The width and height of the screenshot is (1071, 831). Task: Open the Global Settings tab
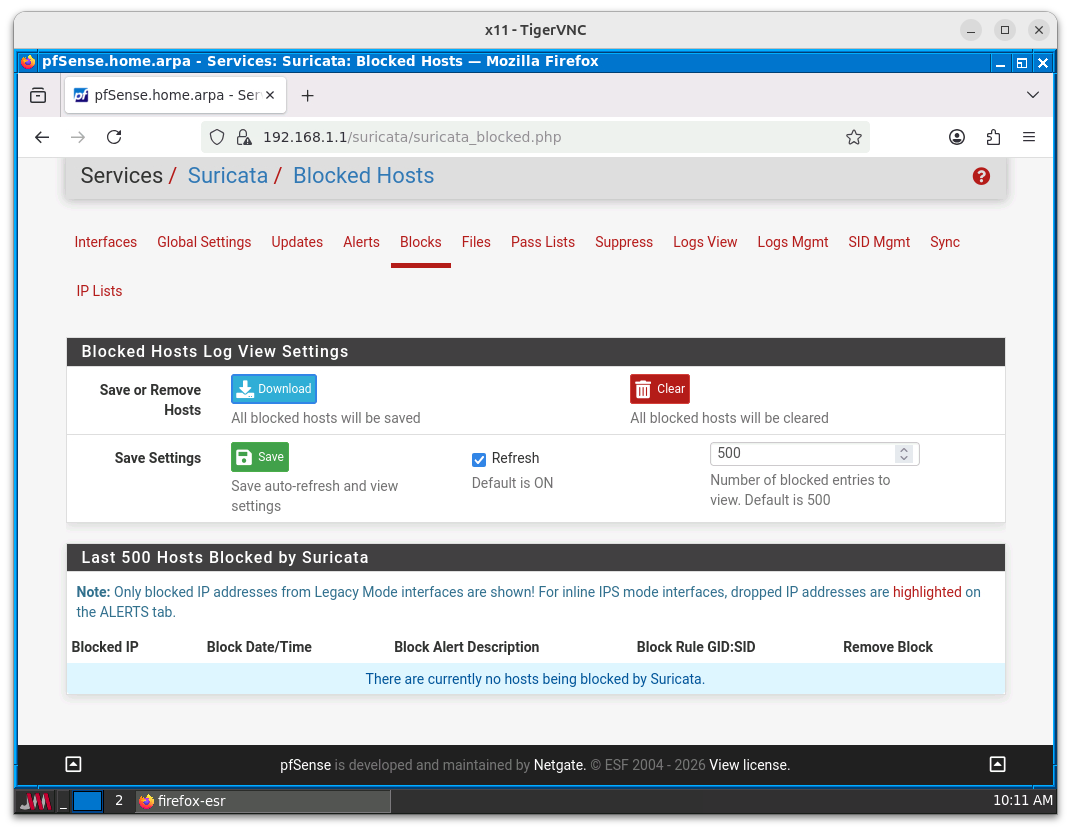pyautogui.click(x=204, y=242)
